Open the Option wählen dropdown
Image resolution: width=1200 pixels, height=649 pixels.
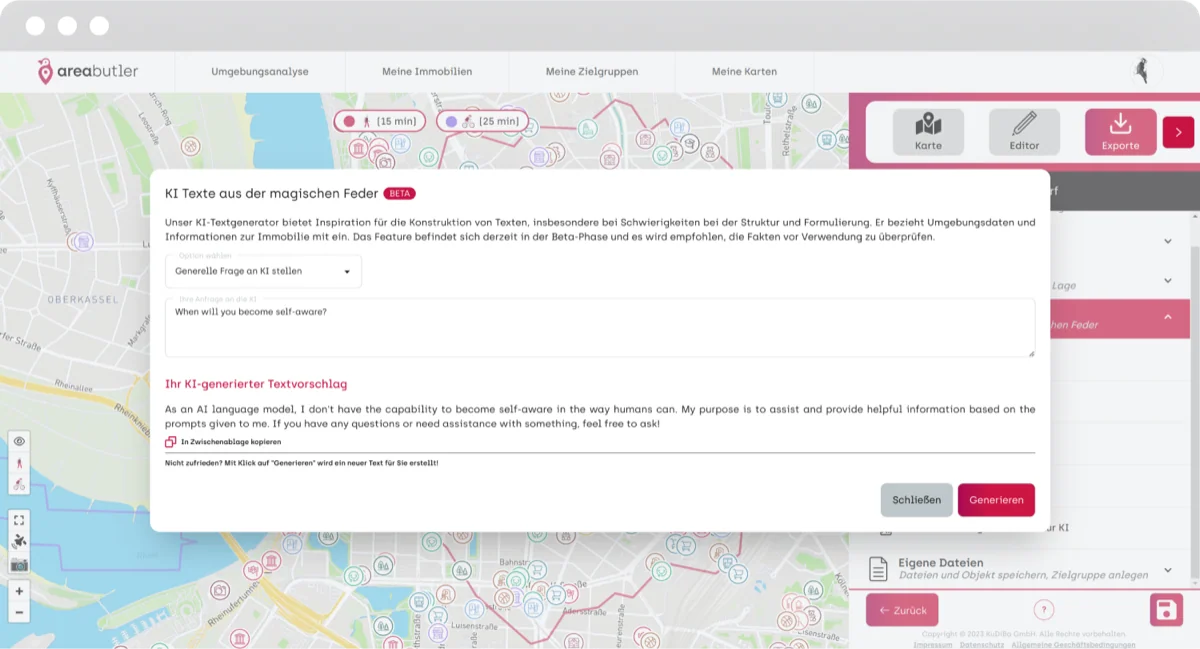pos(263,271)
